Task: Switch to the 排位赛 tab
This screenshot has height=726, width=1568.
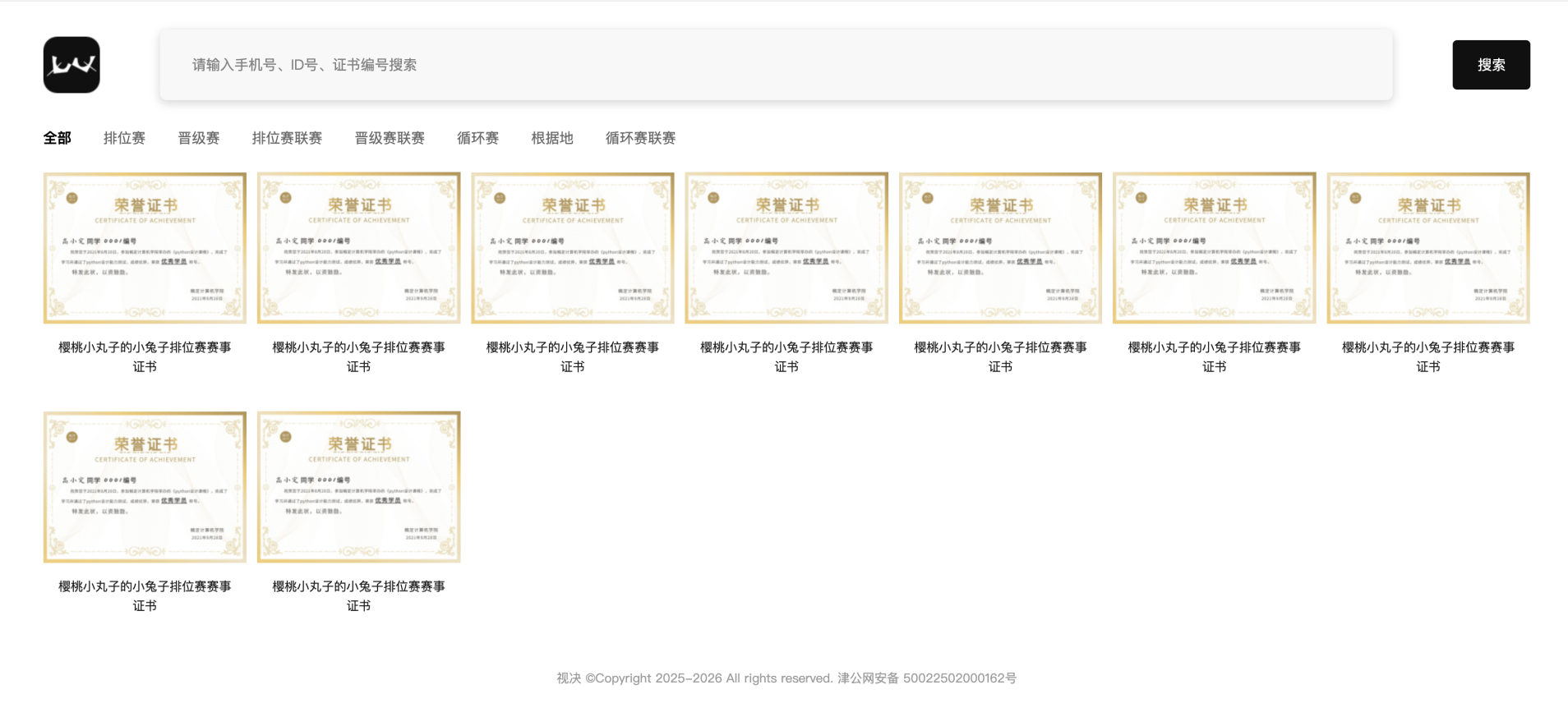Action: [x=124, y=138]
